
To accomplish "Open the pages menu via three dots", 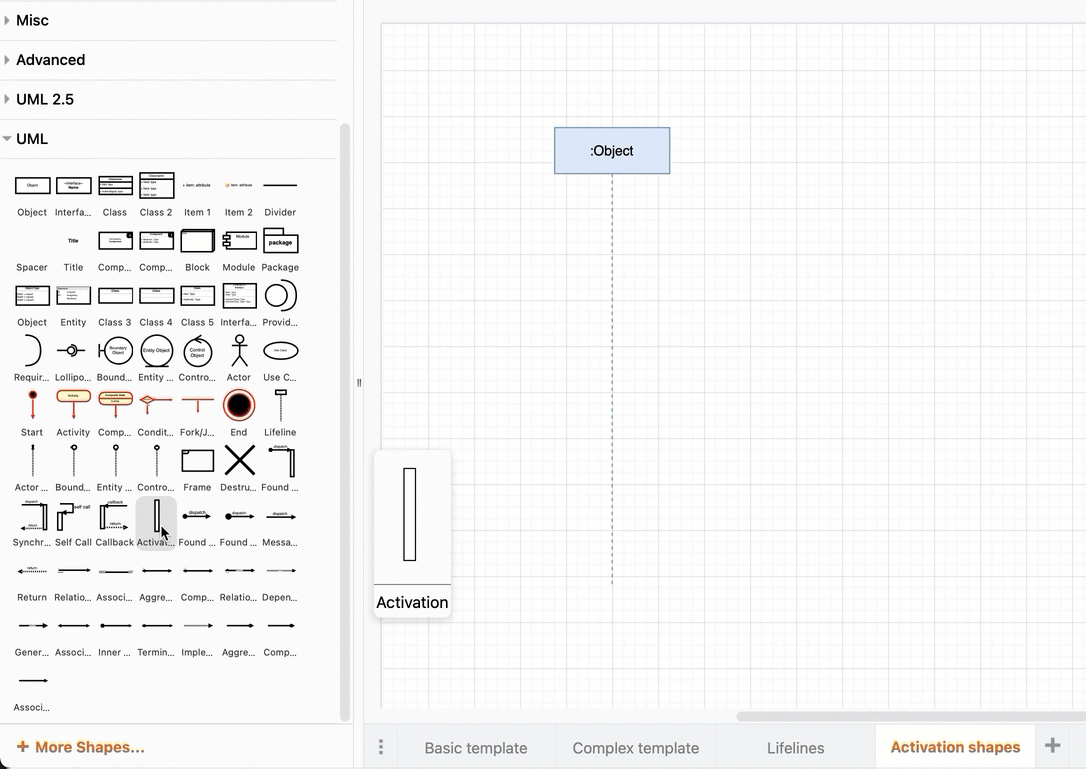I will tap(381, 746).
